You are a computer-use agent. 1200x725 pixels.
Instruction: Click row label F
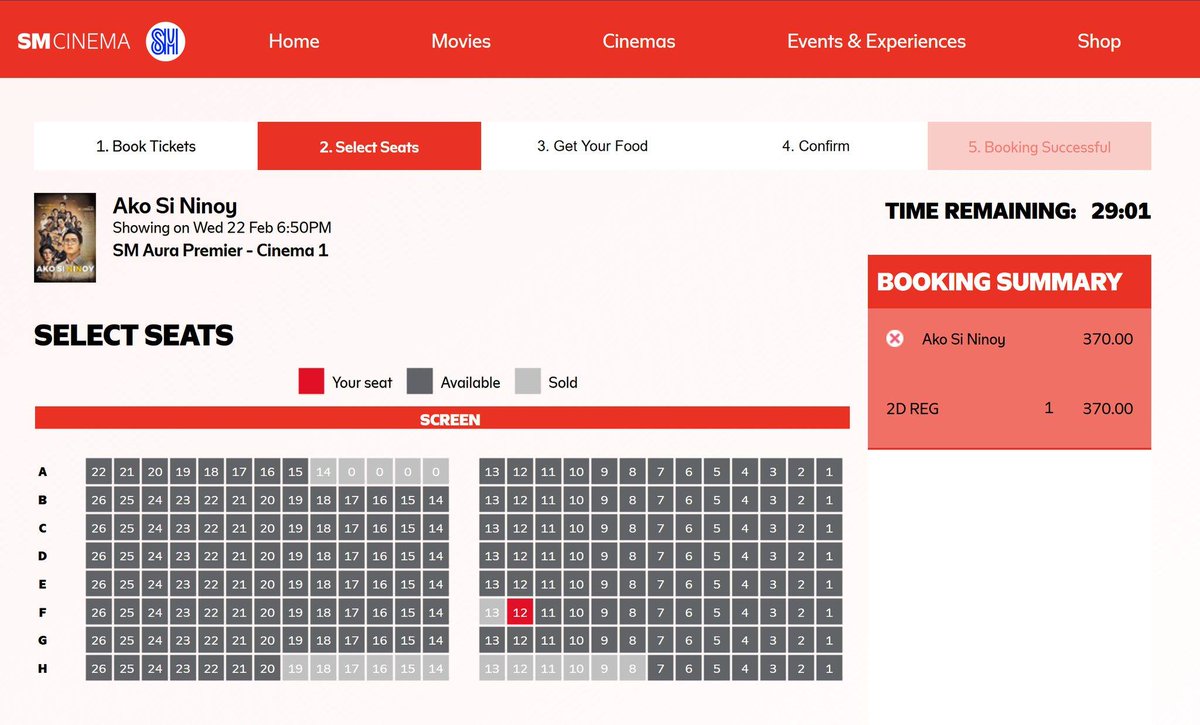coord(42,612)
